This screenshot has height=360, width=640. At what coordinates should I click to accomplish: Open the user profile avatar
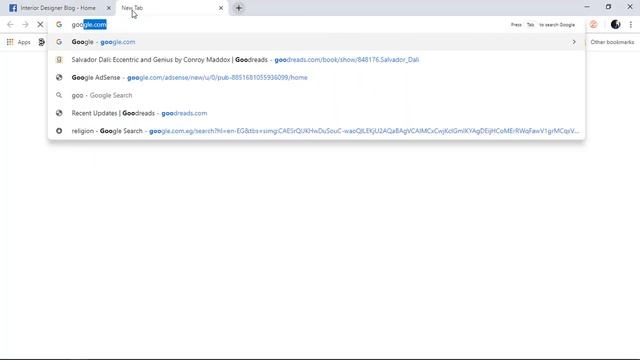click(x=616, y=24)
